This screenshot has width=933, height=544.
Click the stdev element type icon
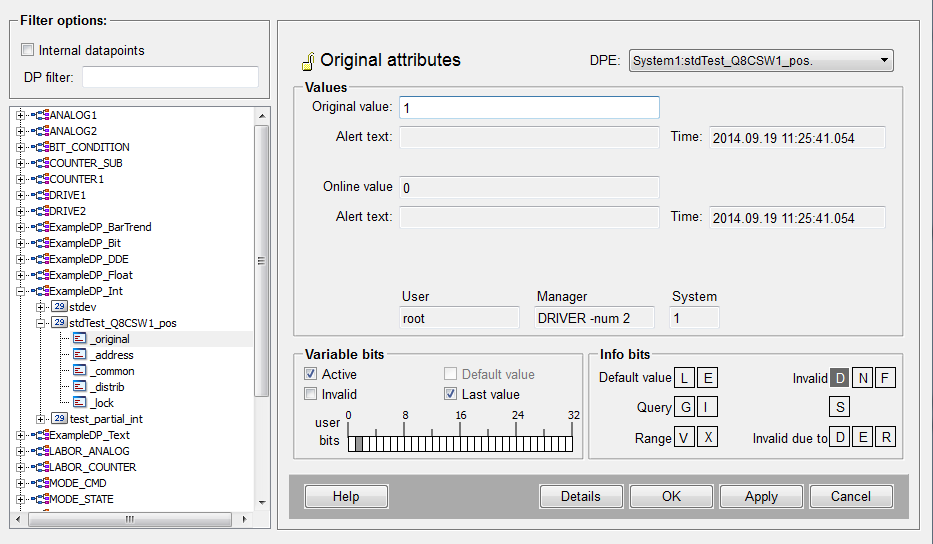point(59,307)
